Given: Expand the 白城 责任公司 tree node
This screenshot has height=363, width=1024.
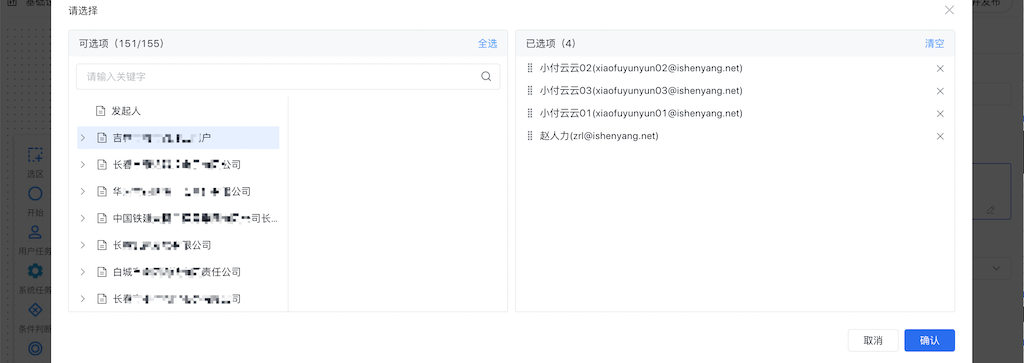Looking at the screenshot, I should click(83, 272).
